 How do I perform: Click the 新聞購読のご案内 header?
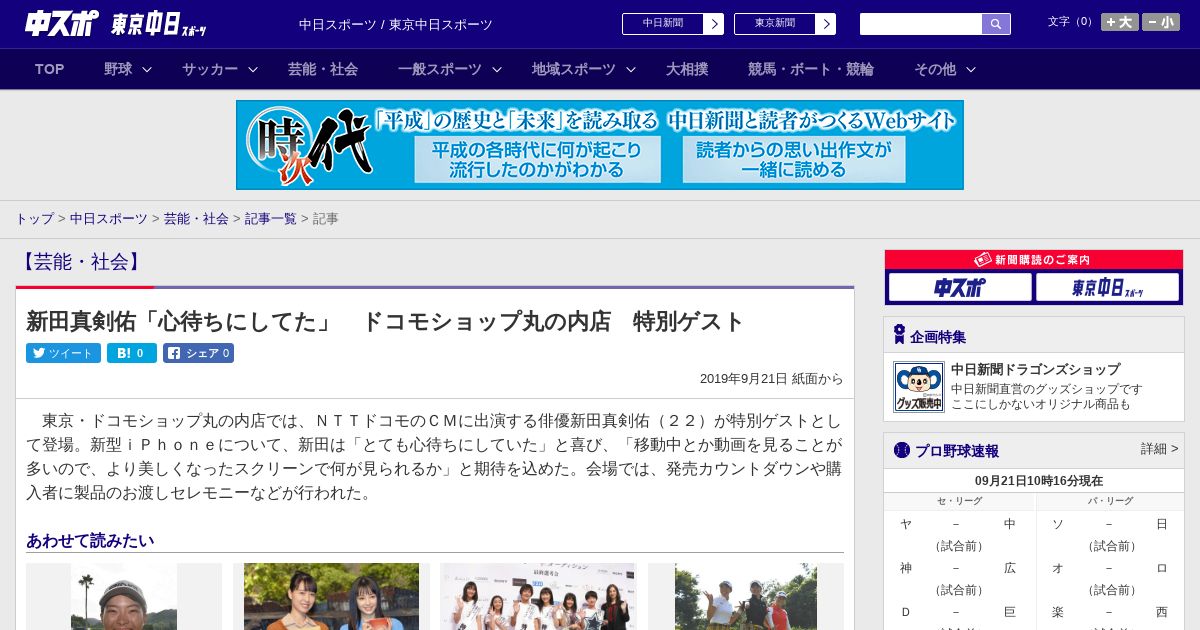(1034, 260)
